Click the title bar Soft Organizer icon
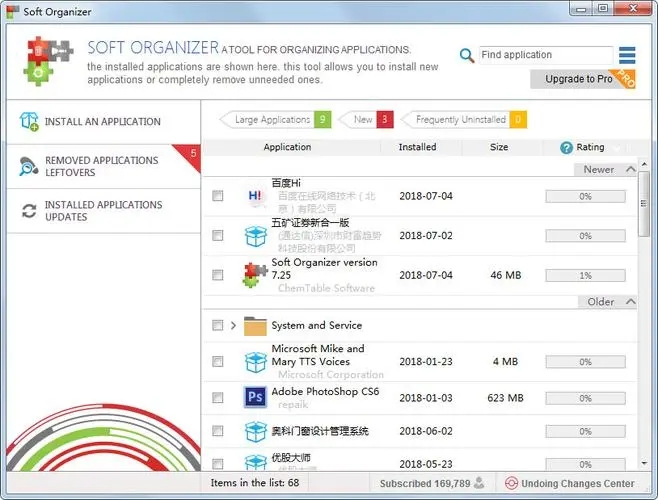The image size is (658, 500). (x=13, y=11)
